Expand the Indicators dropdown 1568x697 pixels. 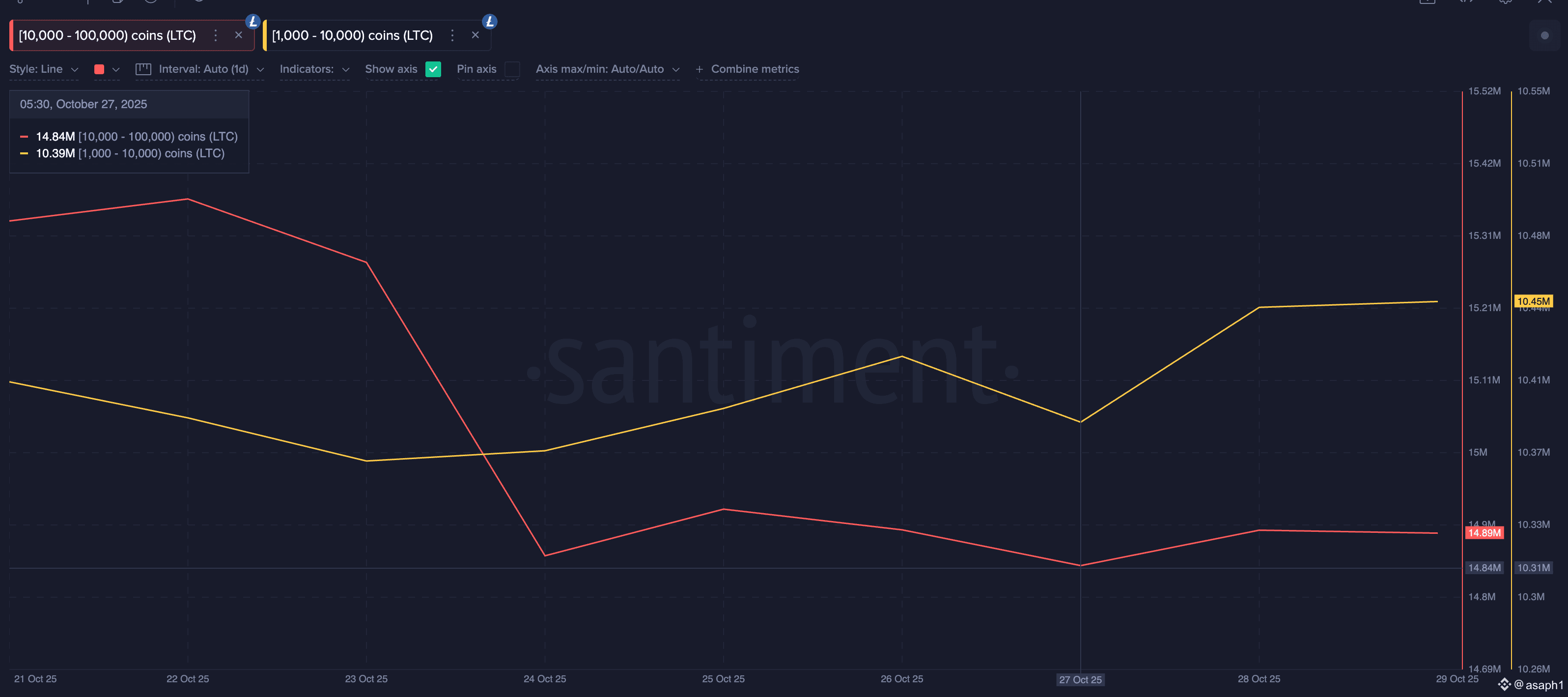[x=314, y=69]
